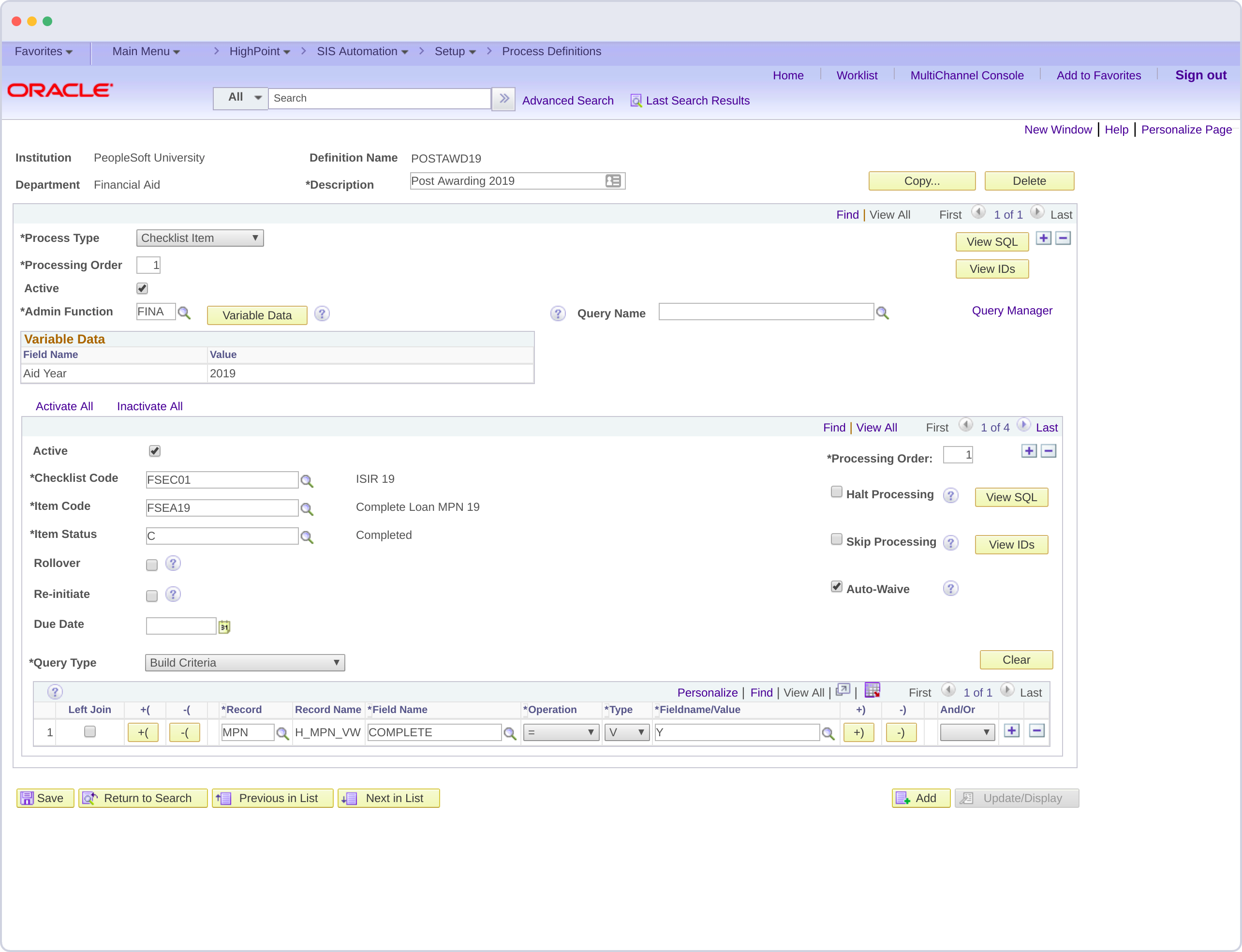This screenshot has height=952, width=1242.
Task: Look up Admin Function magnifier
Action: coord(184,313)
